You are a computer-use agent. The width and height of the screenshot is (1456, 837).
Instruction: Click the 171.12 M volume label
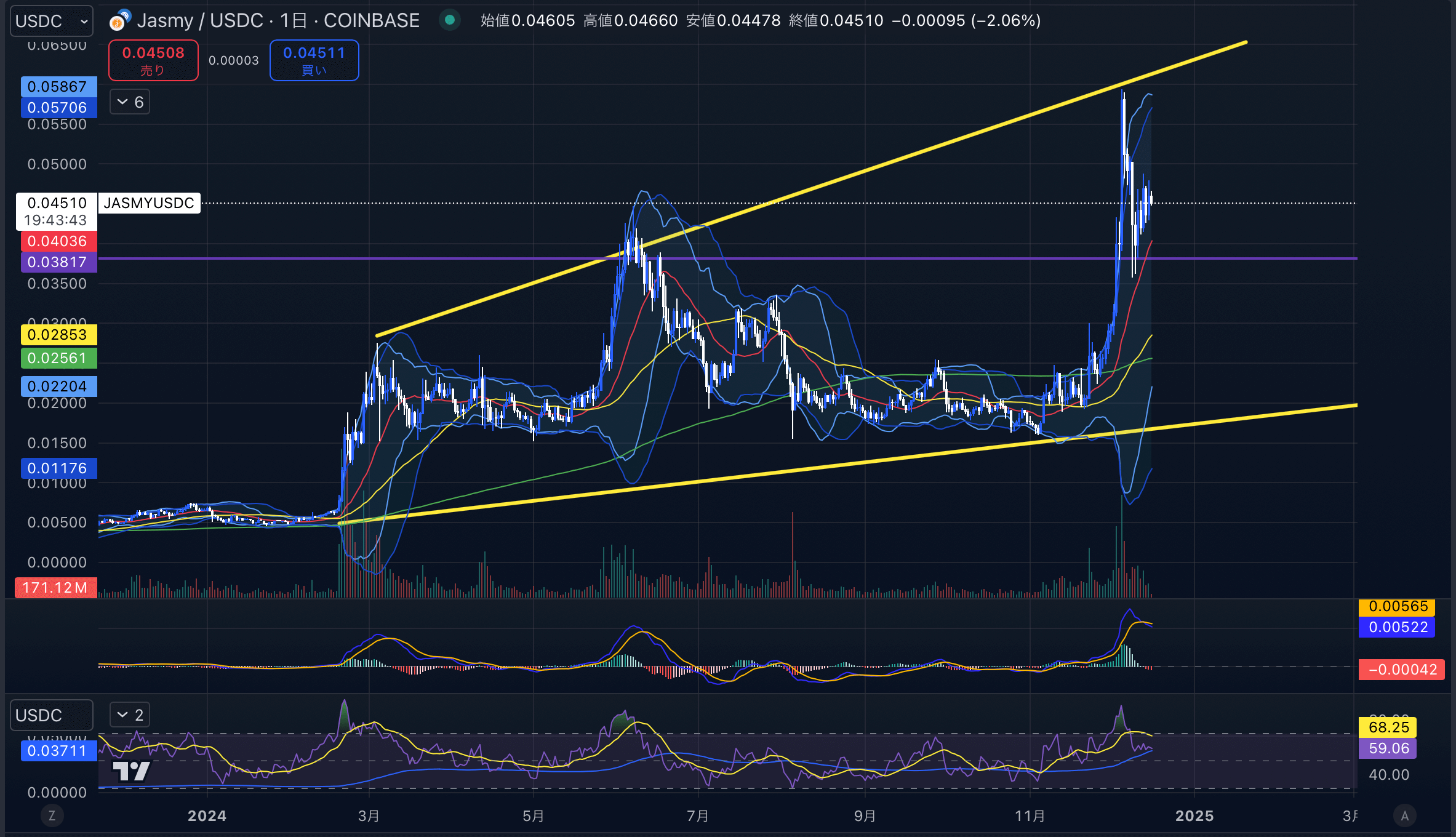pos(55,588)
